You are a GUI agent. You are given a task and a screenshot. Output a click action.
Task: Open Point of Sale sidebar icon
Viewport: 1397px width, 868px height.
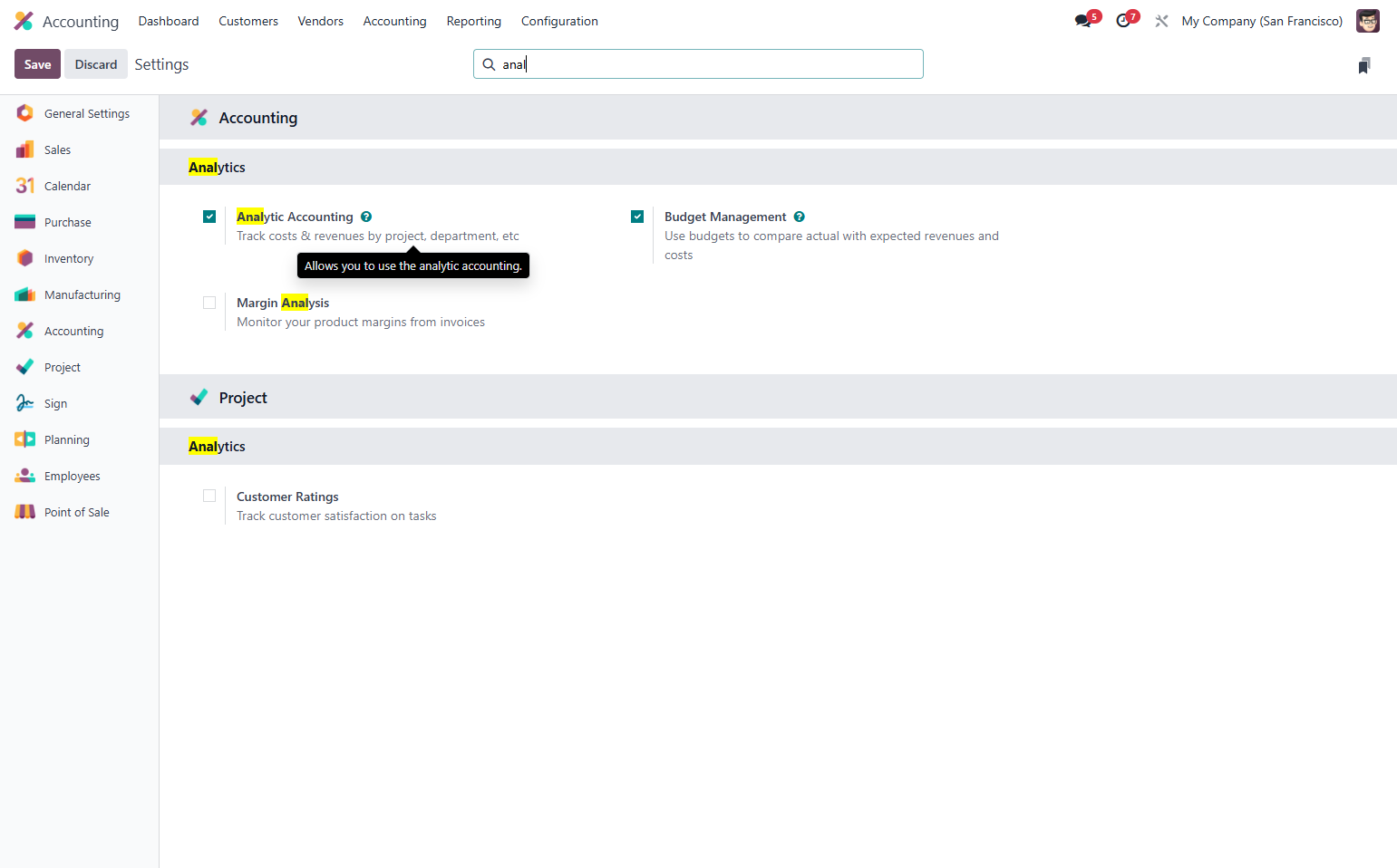[25, 512]
